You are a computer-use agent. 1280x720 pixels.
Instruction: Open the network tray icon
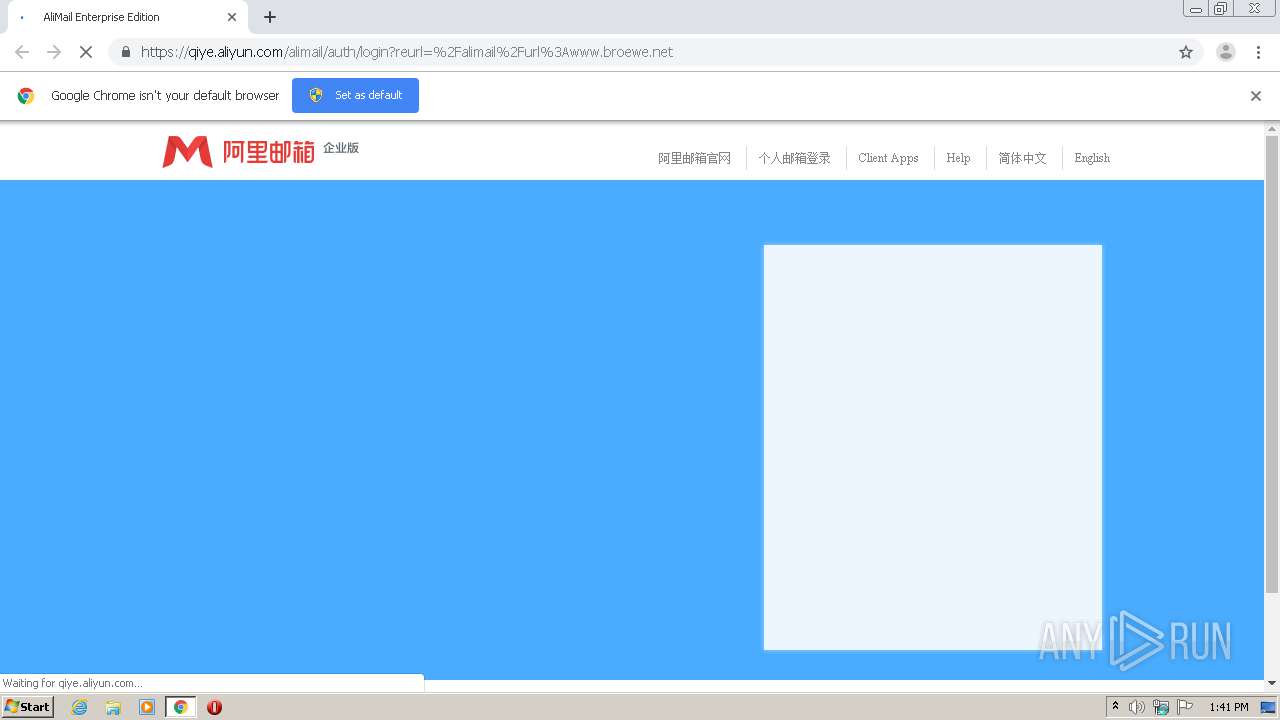[x=1161, y=707]
